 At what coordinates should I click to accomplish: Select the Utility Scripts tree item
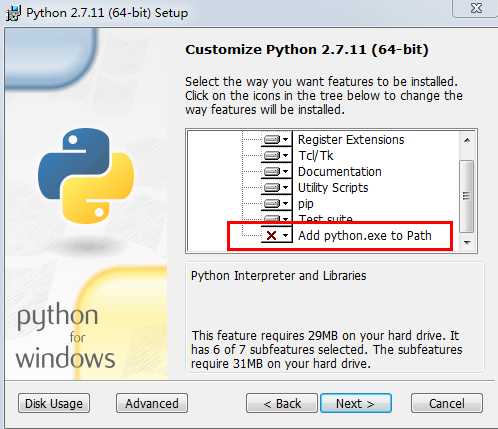pyautogui.click(x=333, y=188)
